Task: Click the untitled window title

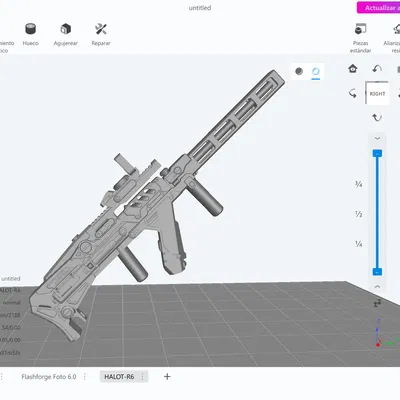Action: click(200, 8)
